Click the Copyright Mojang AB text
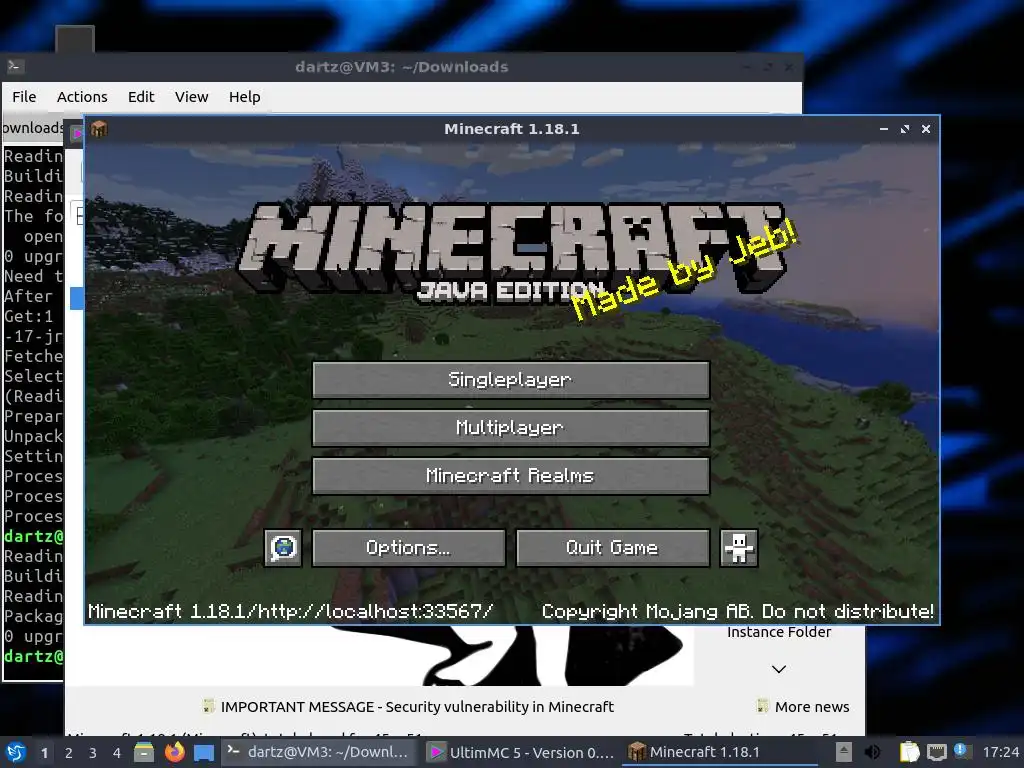Image resolution: width=1024 pixels, height=768 pixels. click(737, 611)
